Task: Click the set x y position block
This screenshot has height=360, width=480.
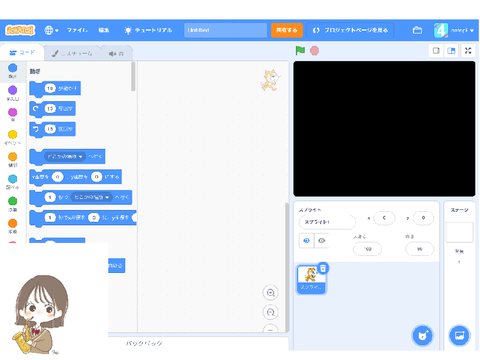Action: click(75, 177)
